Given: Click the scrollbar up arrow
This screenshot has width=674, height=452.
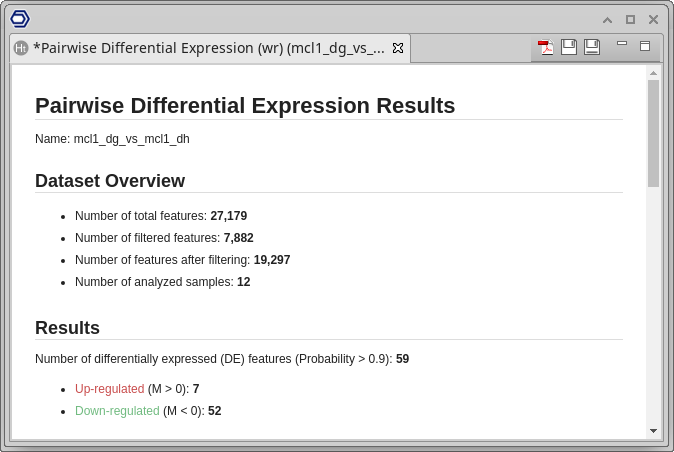Looking at the screenshot, I should click(x=653, y=73).
